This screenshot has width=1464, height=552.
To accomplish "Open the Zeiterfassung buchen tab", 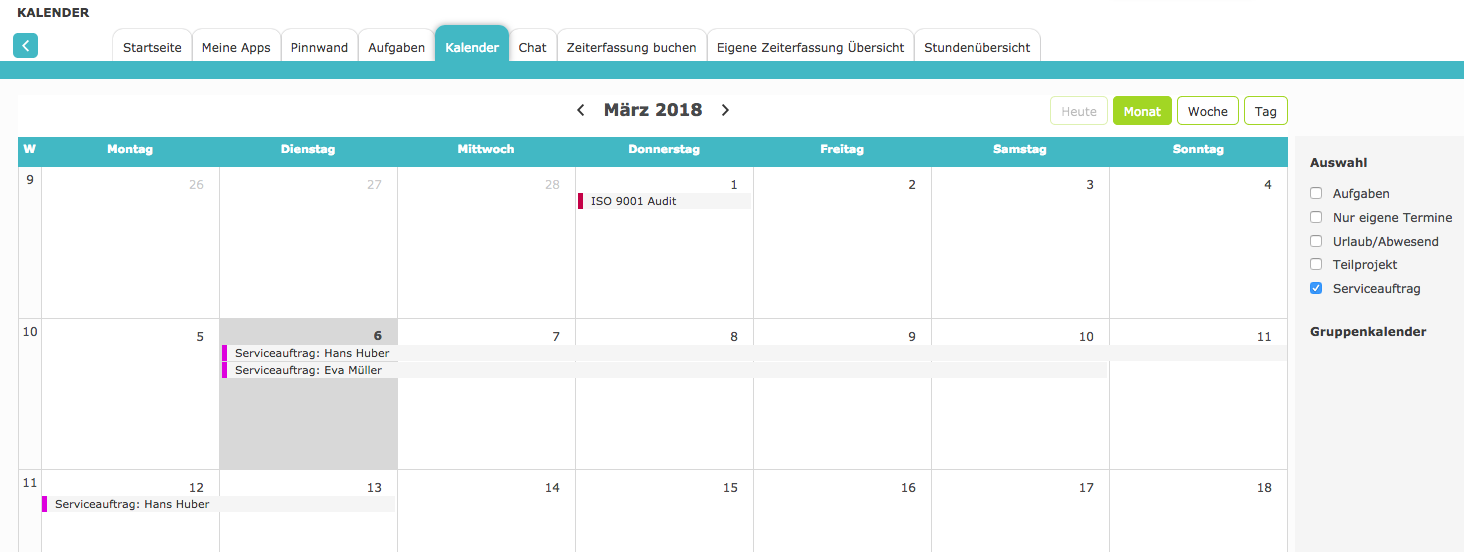I will [631, 47].
